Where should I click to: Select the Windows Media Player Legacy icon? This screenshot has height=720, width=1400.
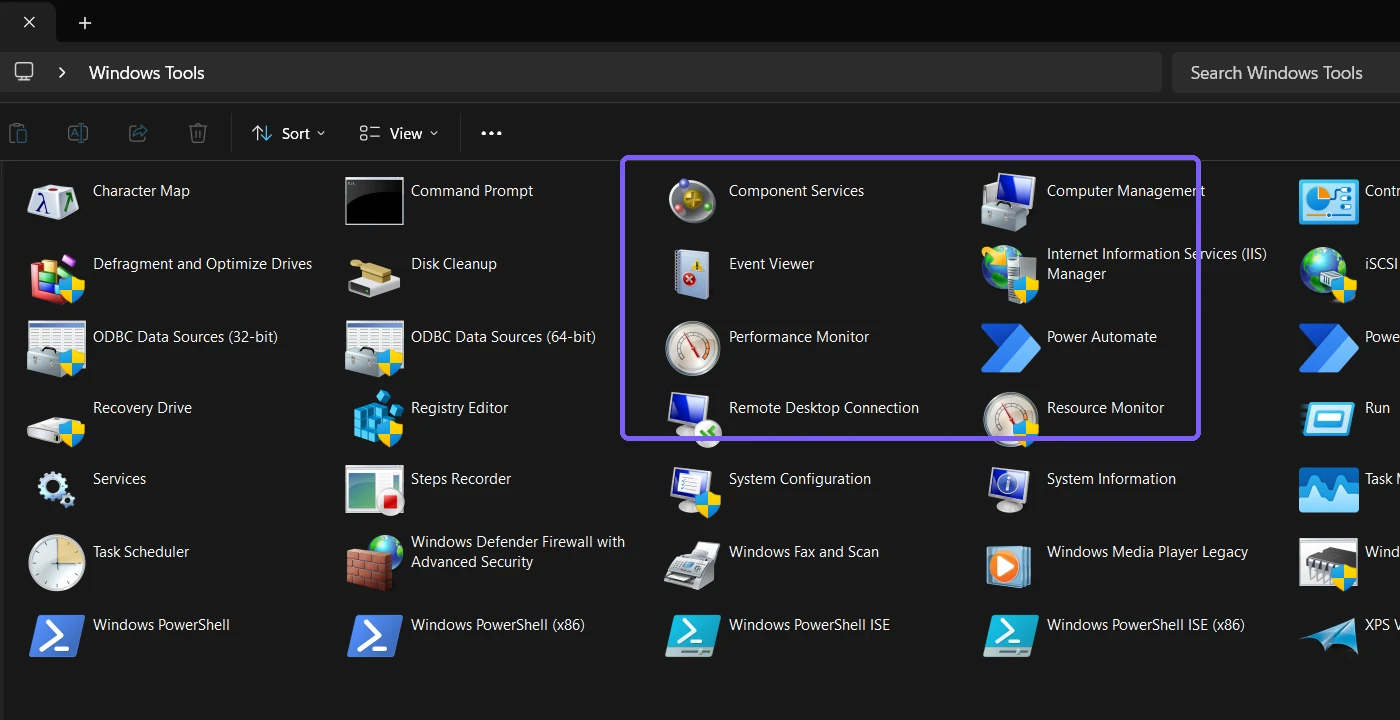(x=1010, y=566)
